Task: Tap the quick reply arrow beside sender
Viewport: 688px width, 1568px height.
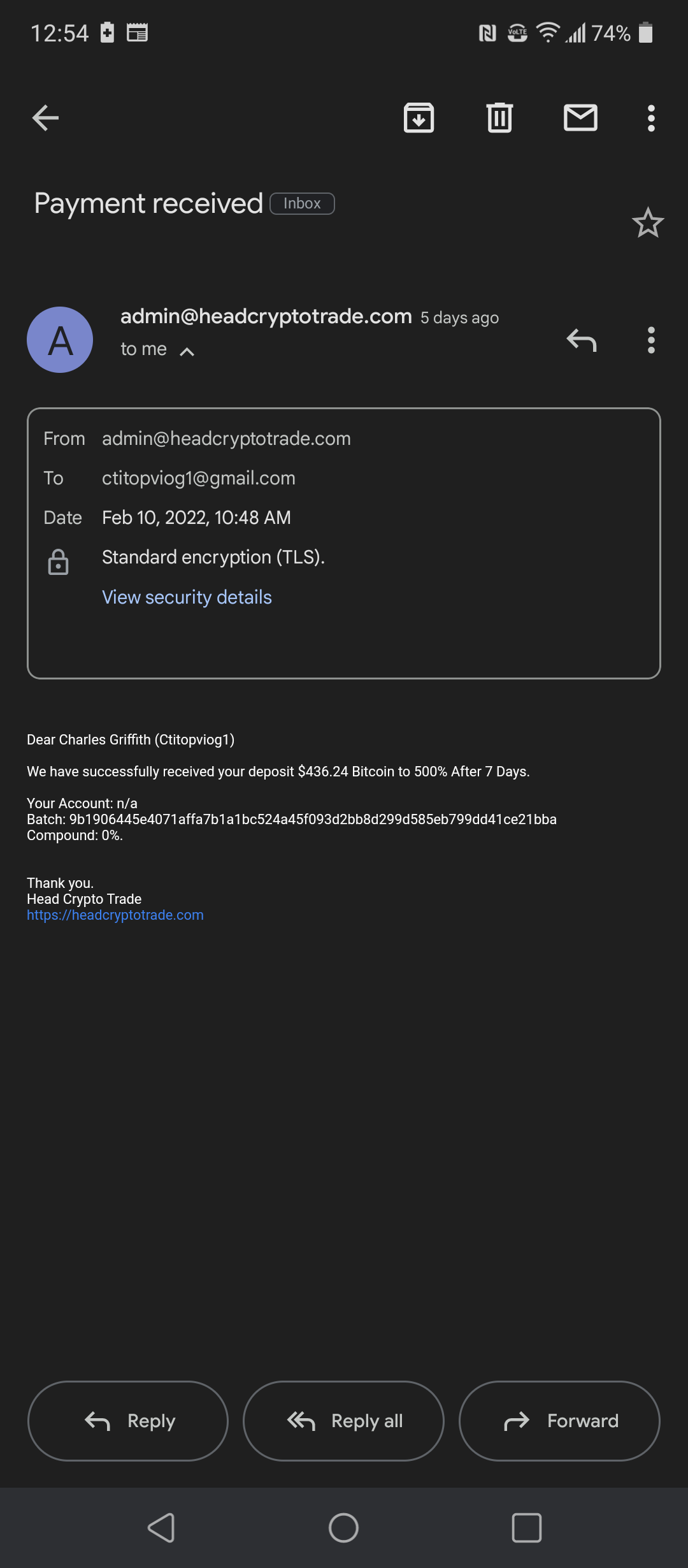Action: click(581, 340)
